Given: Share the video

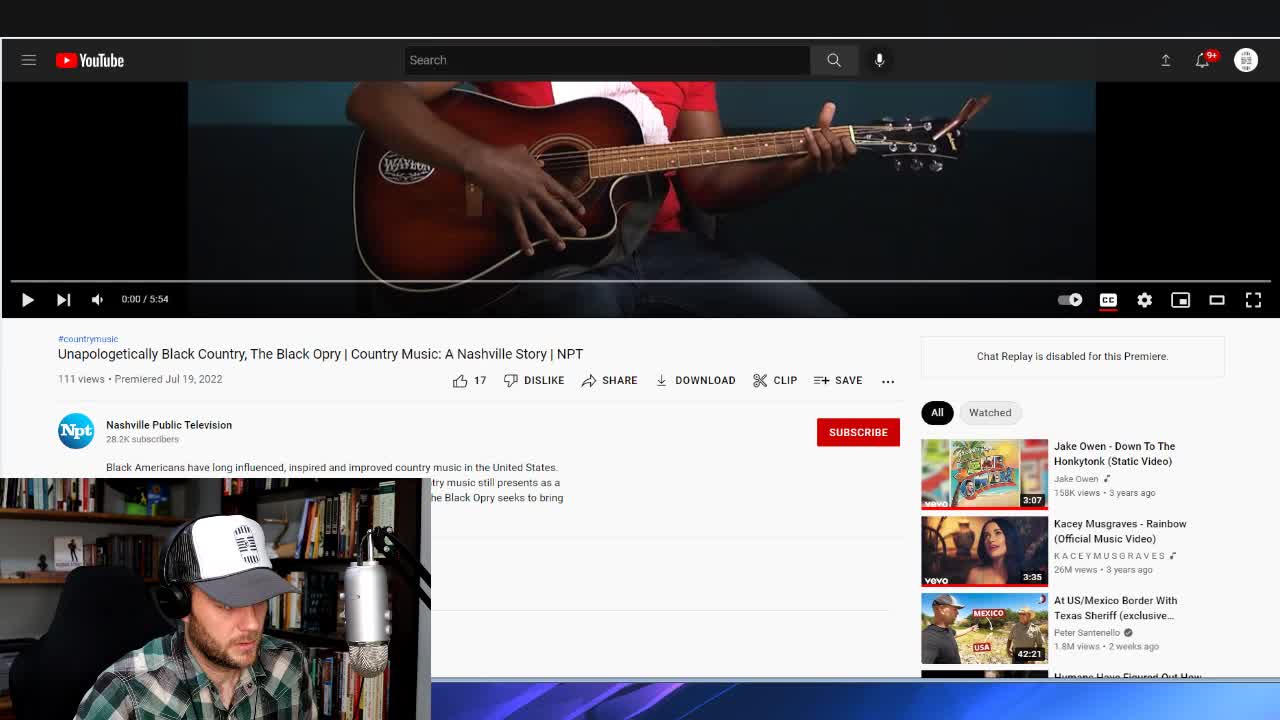Looking at the screenshot, I should (609, 380).
